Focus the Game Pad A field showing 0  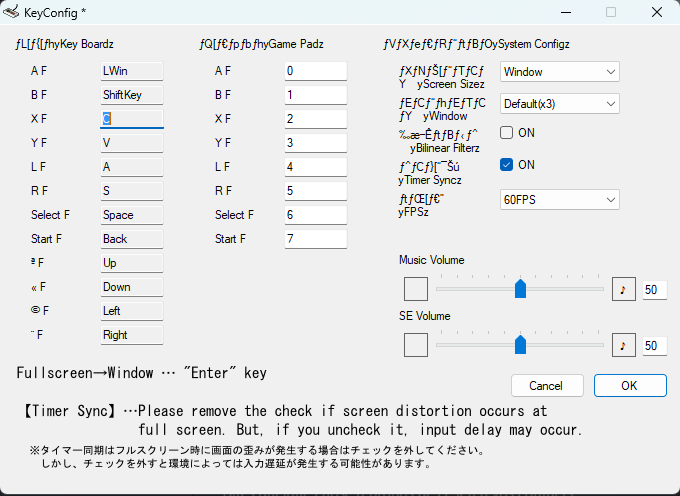tap(315, 71)
